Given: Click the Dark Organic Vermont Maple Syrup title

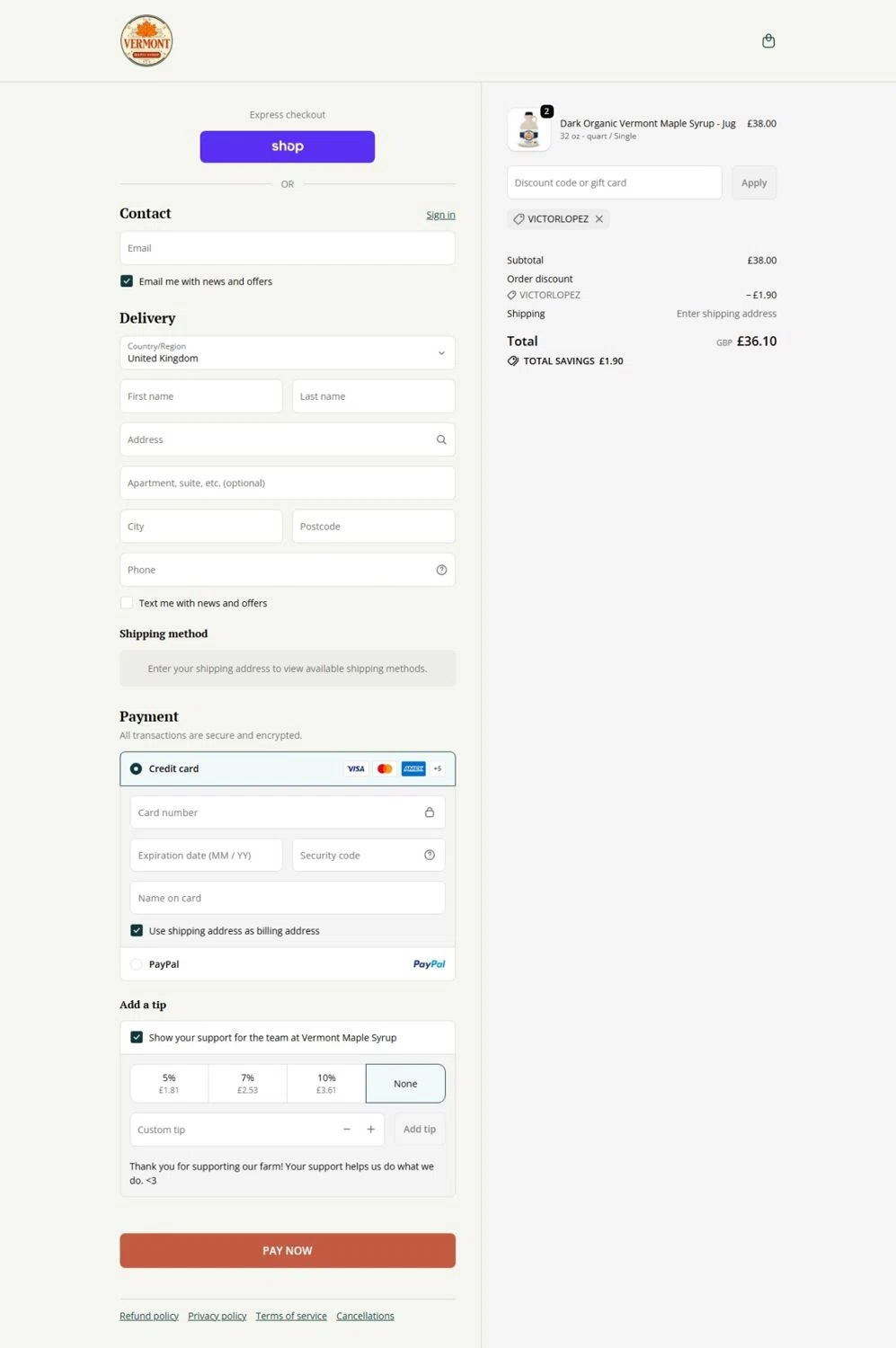Looking at the screenshot, I should point(648,124).
